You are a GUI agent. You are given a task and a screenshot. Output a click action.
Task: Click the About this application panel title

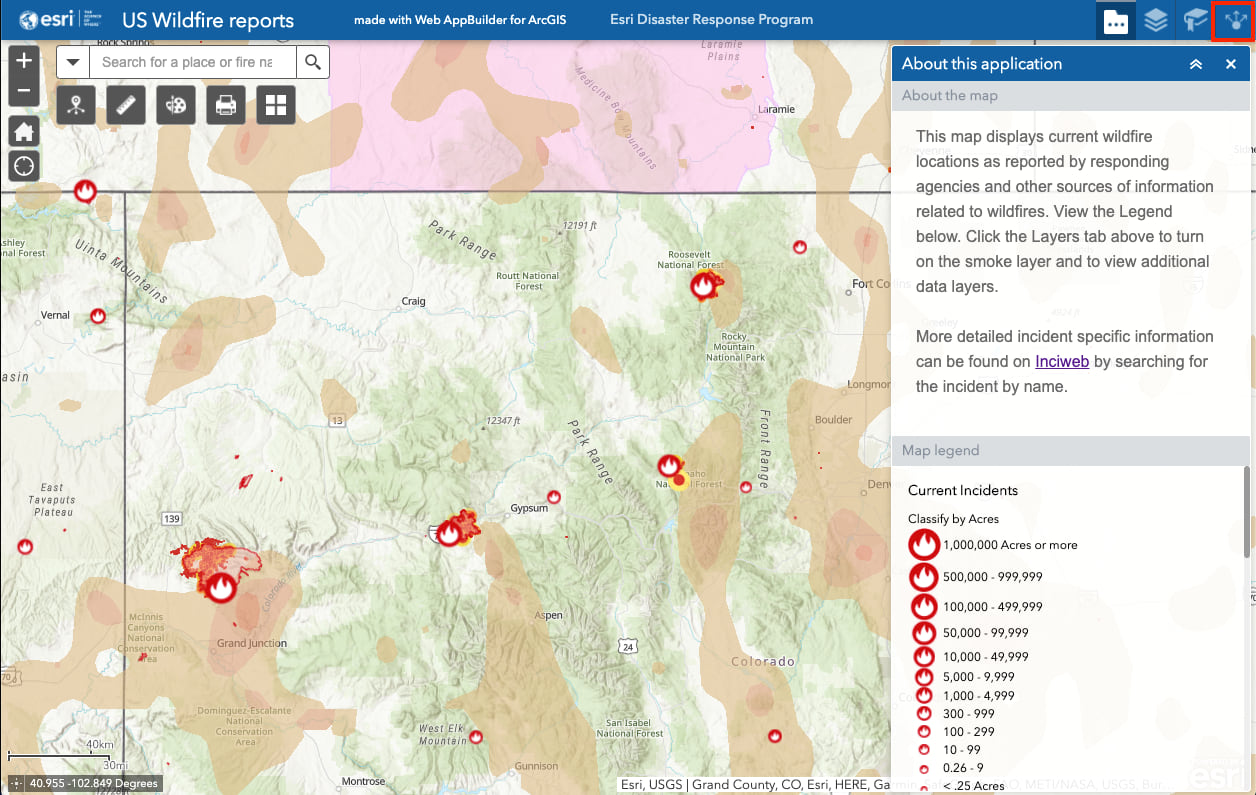click(982, 64)
